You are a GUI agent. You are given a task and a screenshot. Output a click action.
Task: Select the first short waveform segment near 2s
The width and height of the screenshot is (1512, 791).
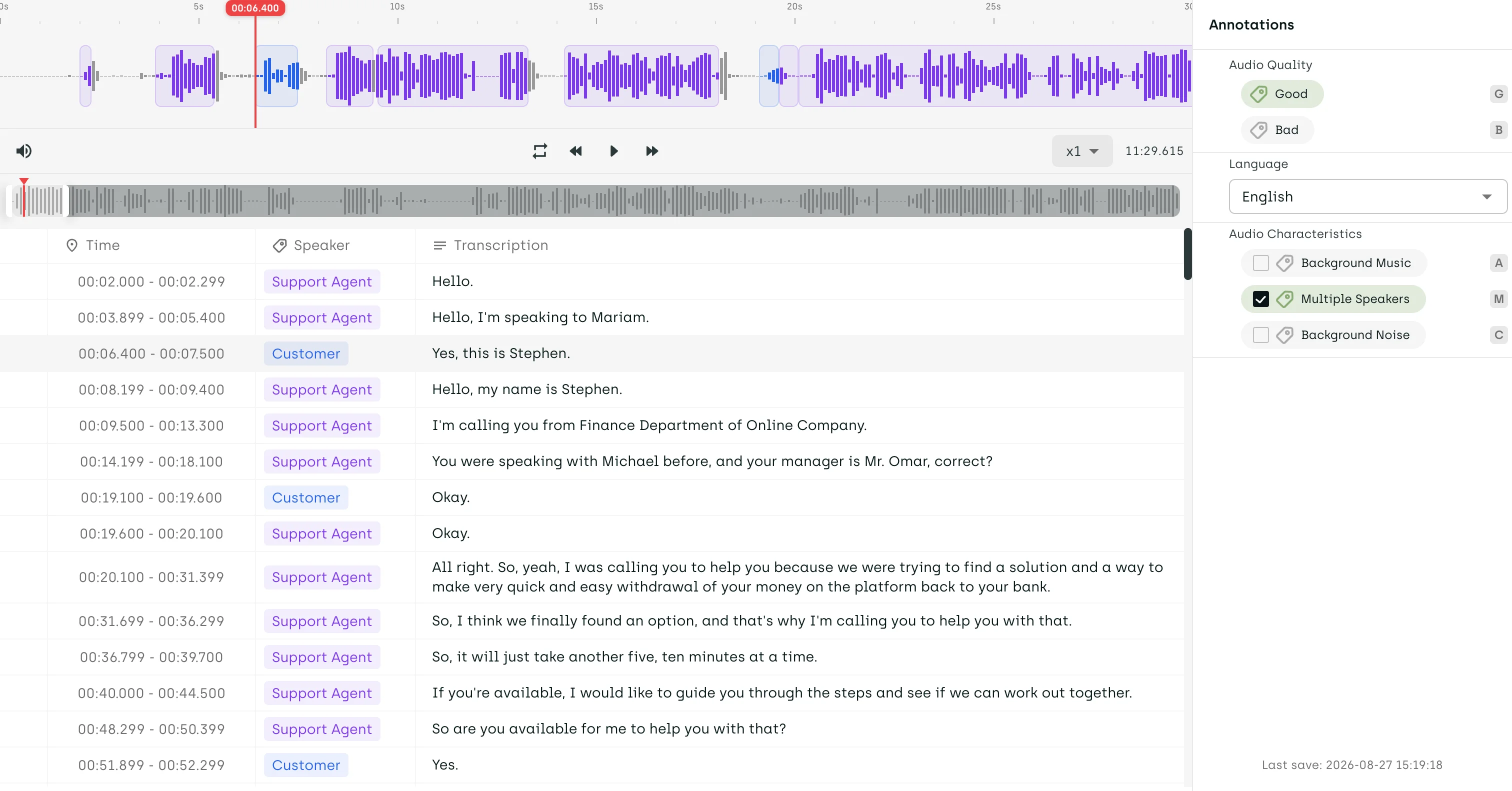click(x=85, y=75)
